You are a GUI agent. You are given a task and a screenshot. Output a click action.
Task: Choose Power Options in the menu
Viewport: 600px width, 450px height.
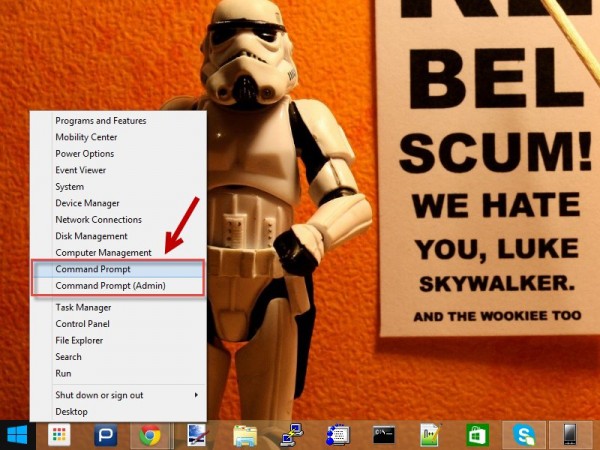pyautogui.click(x=85, y=153)
